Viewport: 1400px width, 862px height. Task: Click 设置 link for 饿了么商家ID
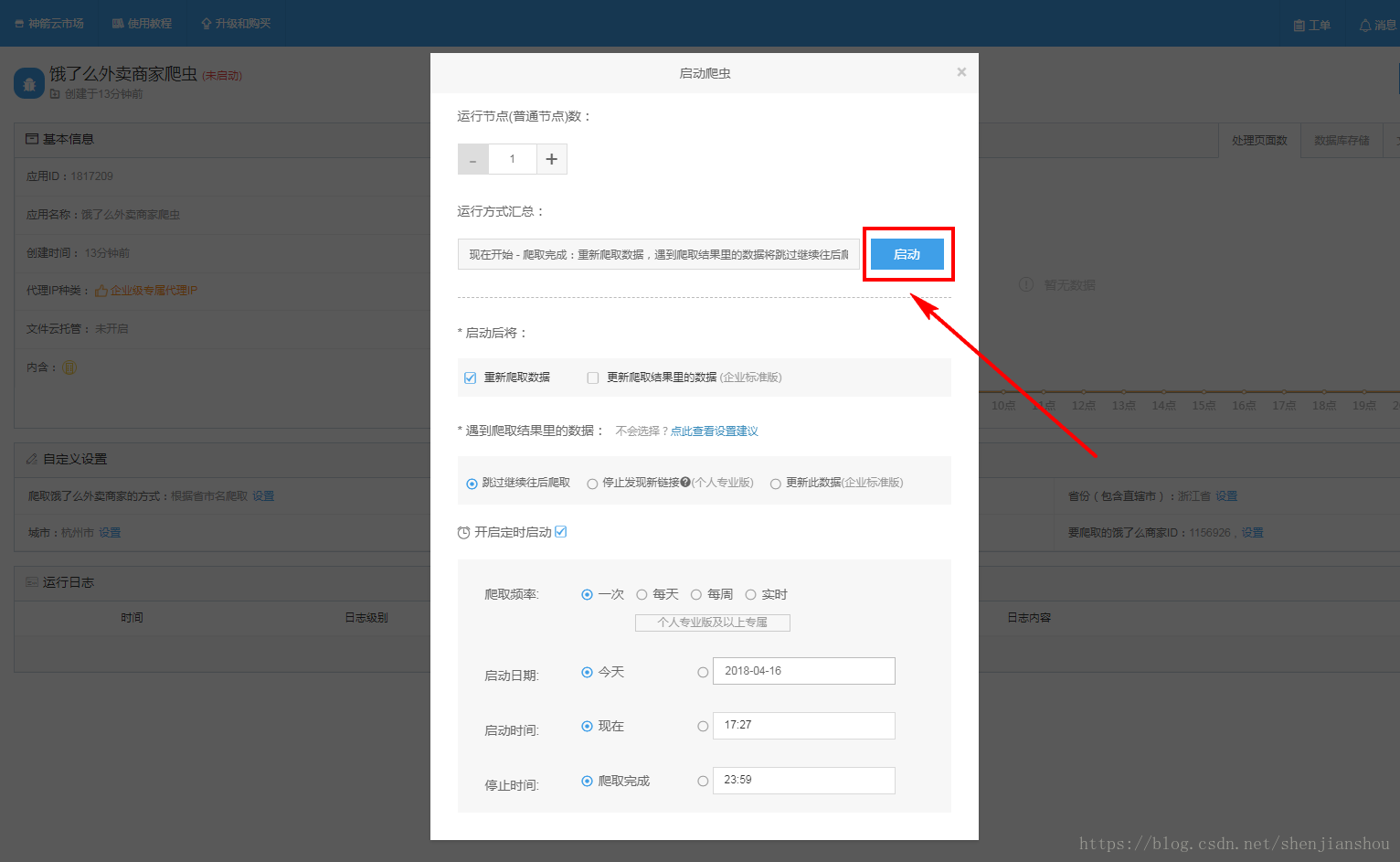pos(1252,533)
